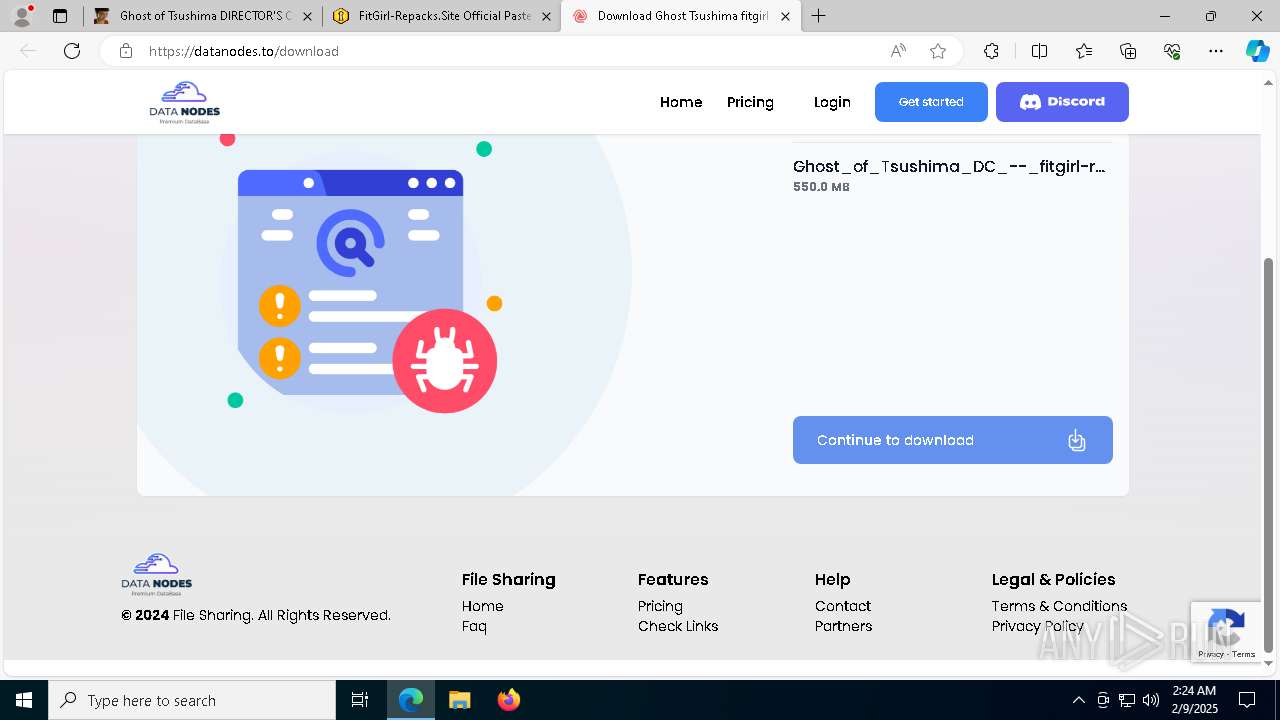Open Login in the top navigation
The width and height of the screenshot is (1280, 720).
pyautogui.click(x=832, y=102)
